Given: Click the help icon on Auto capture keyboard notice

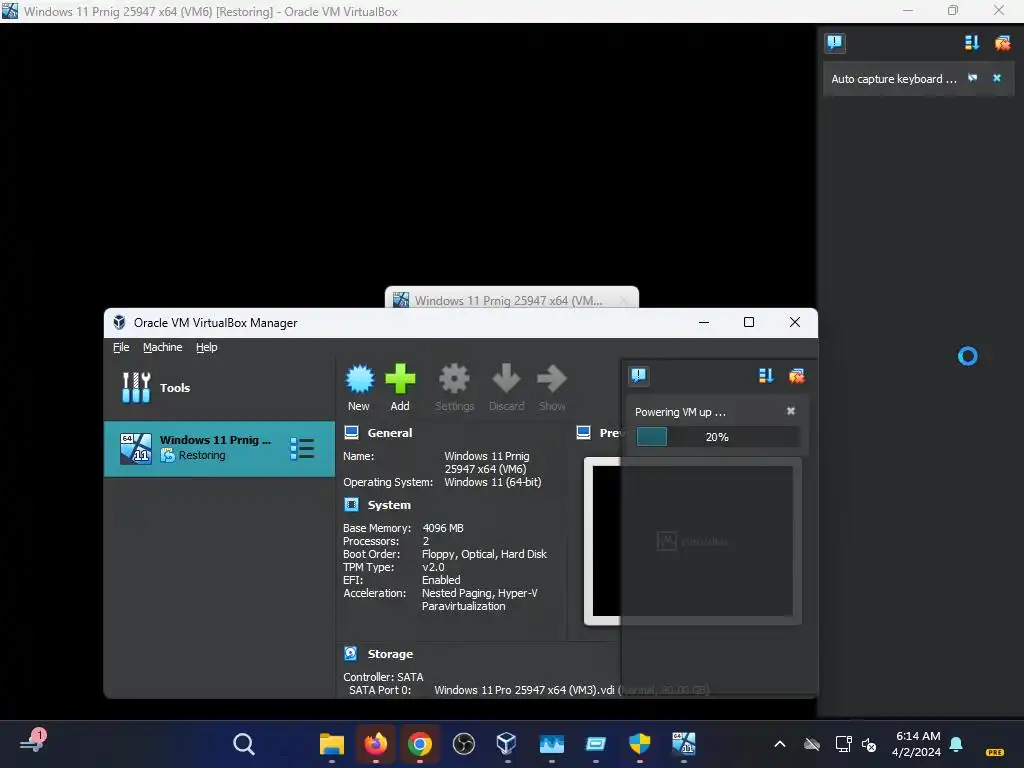Looking at the screenshot, I should coord(973,78).
